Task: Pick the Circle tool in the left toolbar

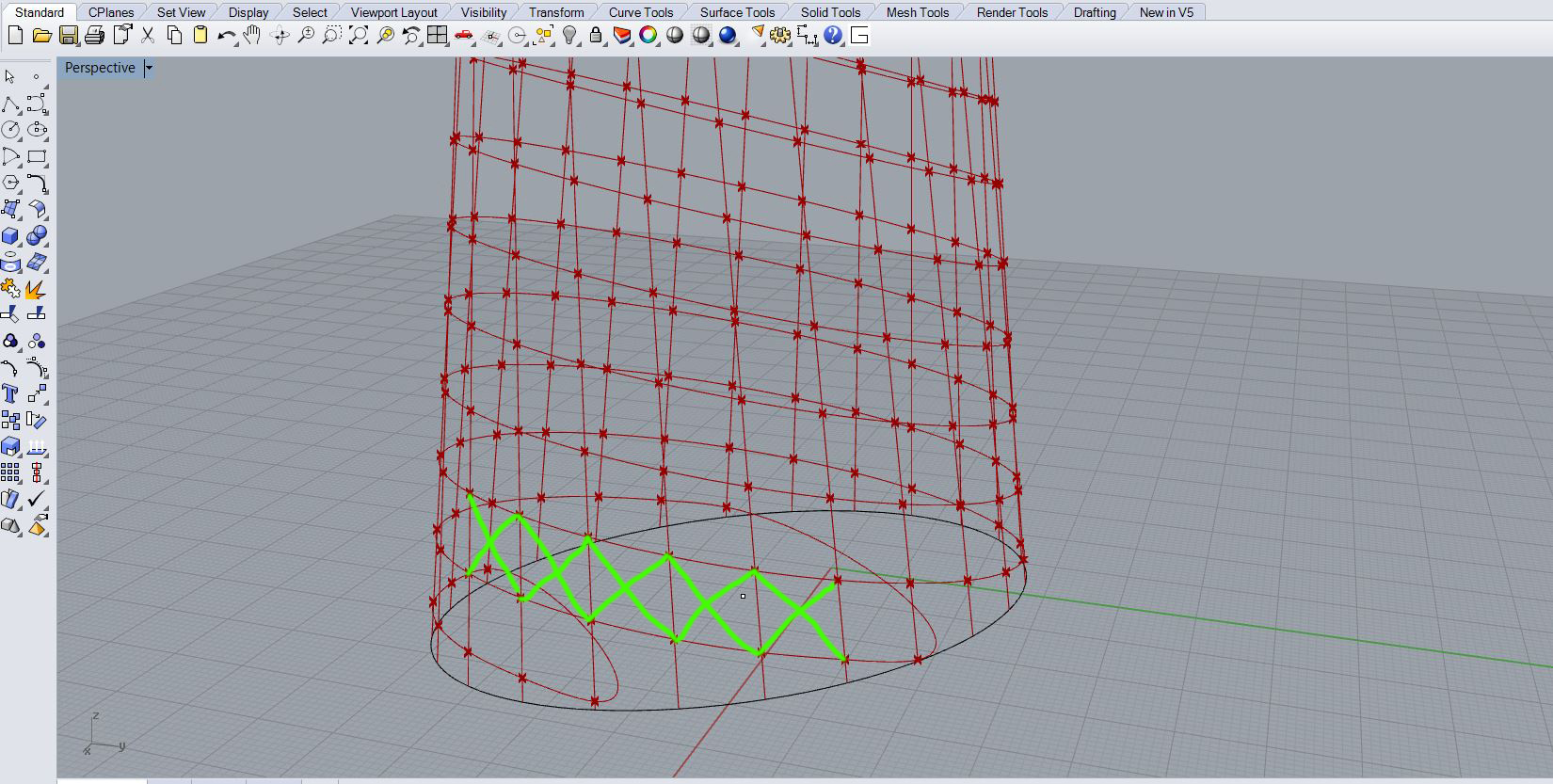Action: click(11, 130)
